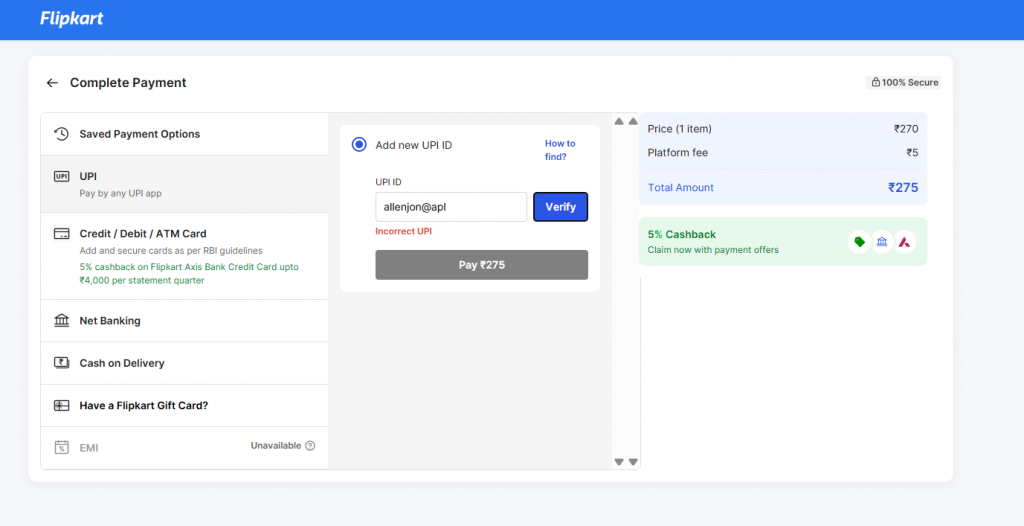Click the outer scrollbar down arrow
The image size is (1024, 526).
(x=633, y=462)
